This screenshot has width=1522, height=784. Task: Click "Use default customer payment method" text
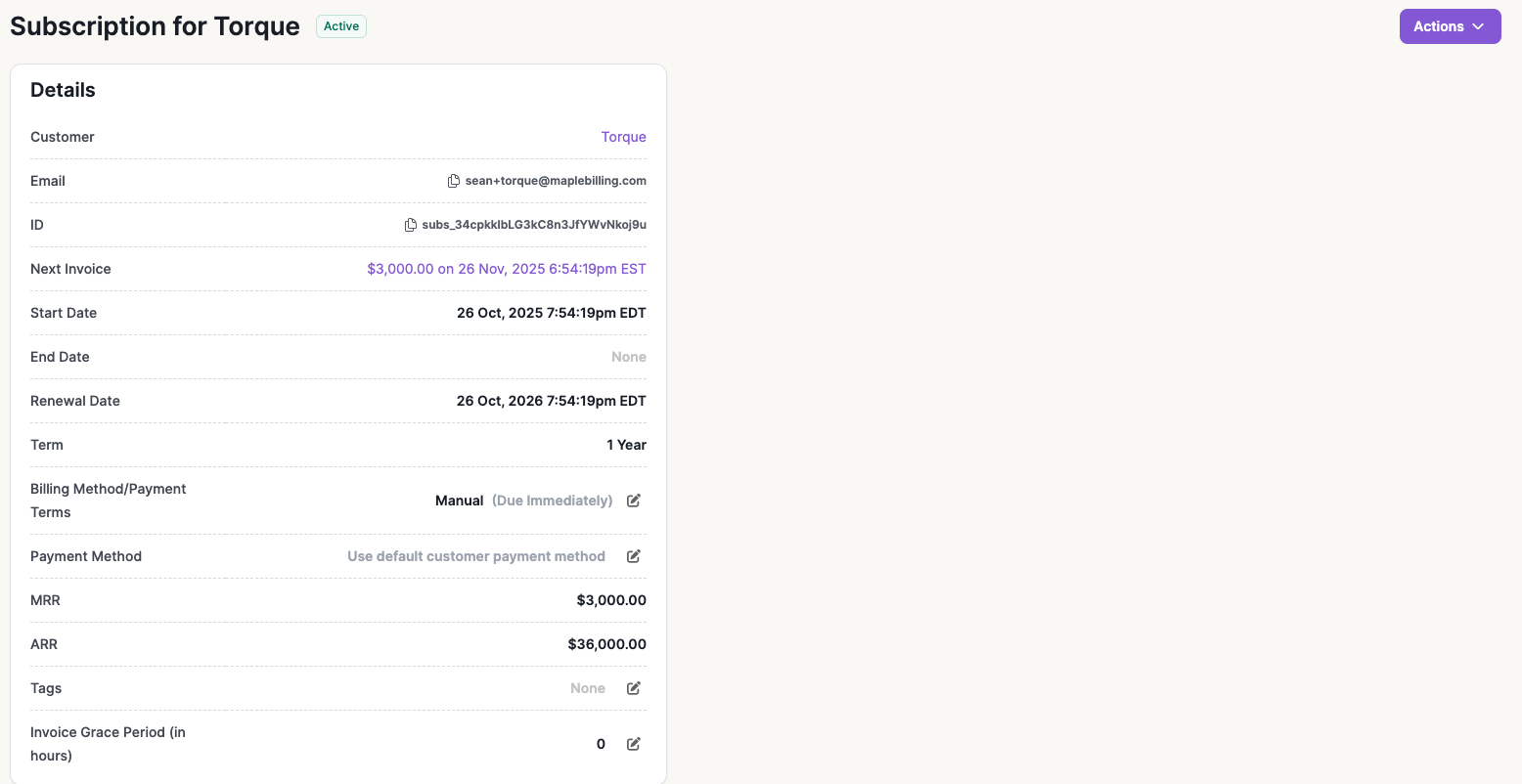point(476,556)
